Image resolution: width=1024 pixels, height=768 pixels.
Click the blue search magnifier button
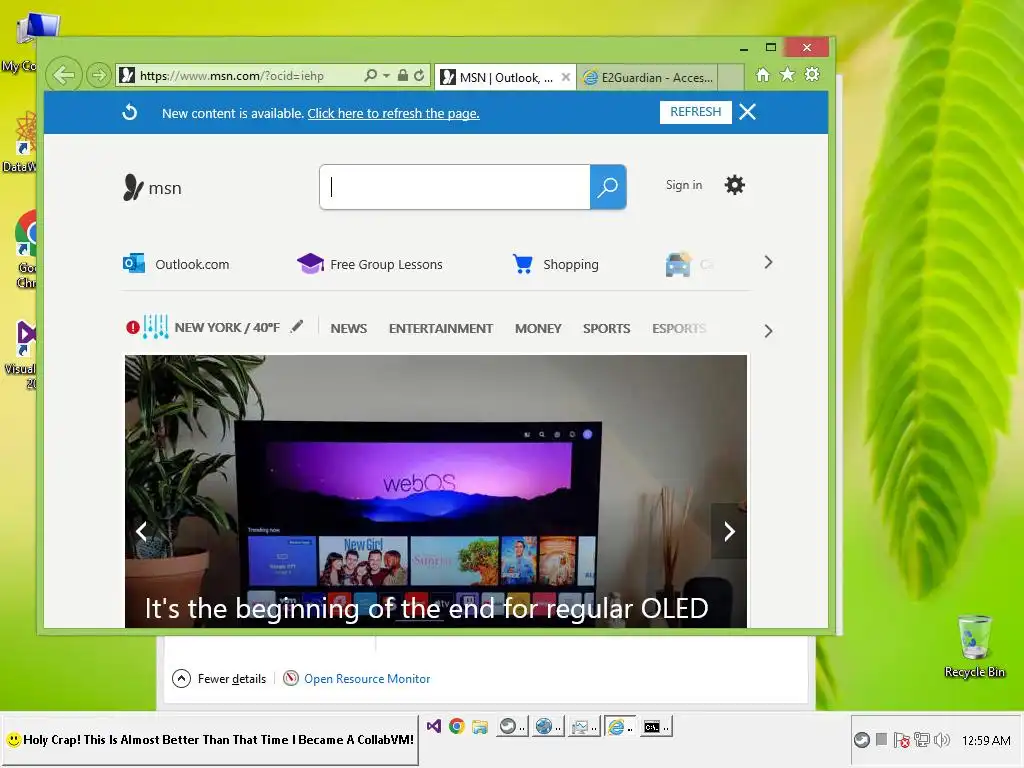point(608,187)
